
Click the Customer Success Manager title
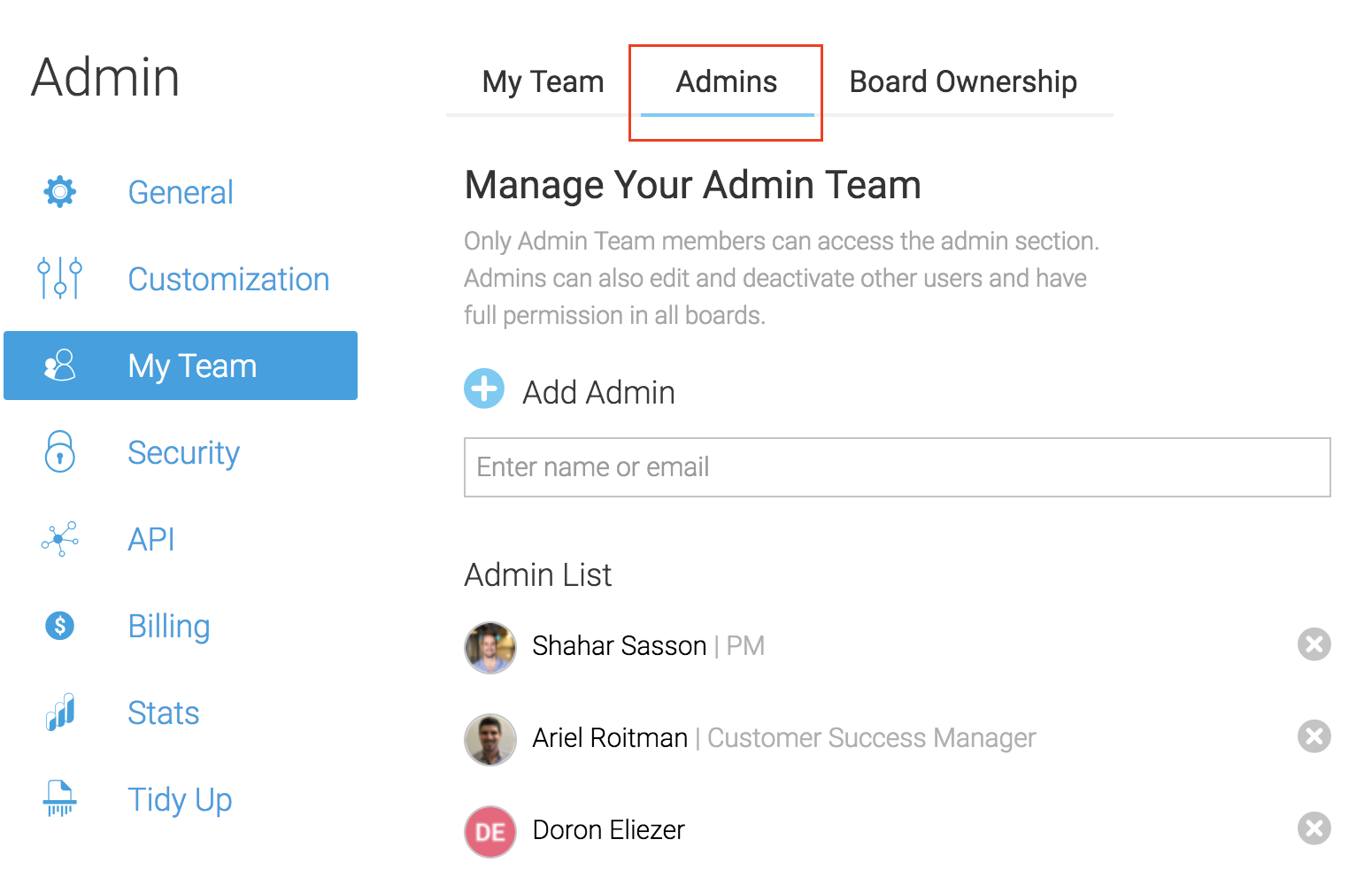[872, 738]
